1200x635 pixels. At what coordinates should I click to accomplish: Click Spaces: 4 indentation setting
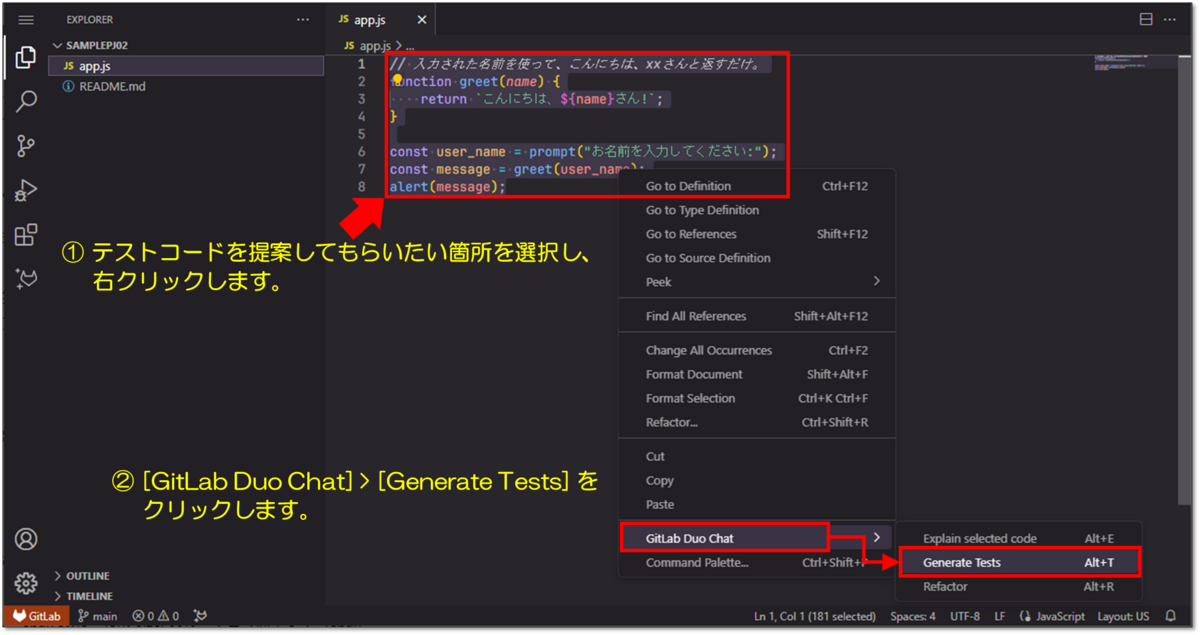click(912, 616)
